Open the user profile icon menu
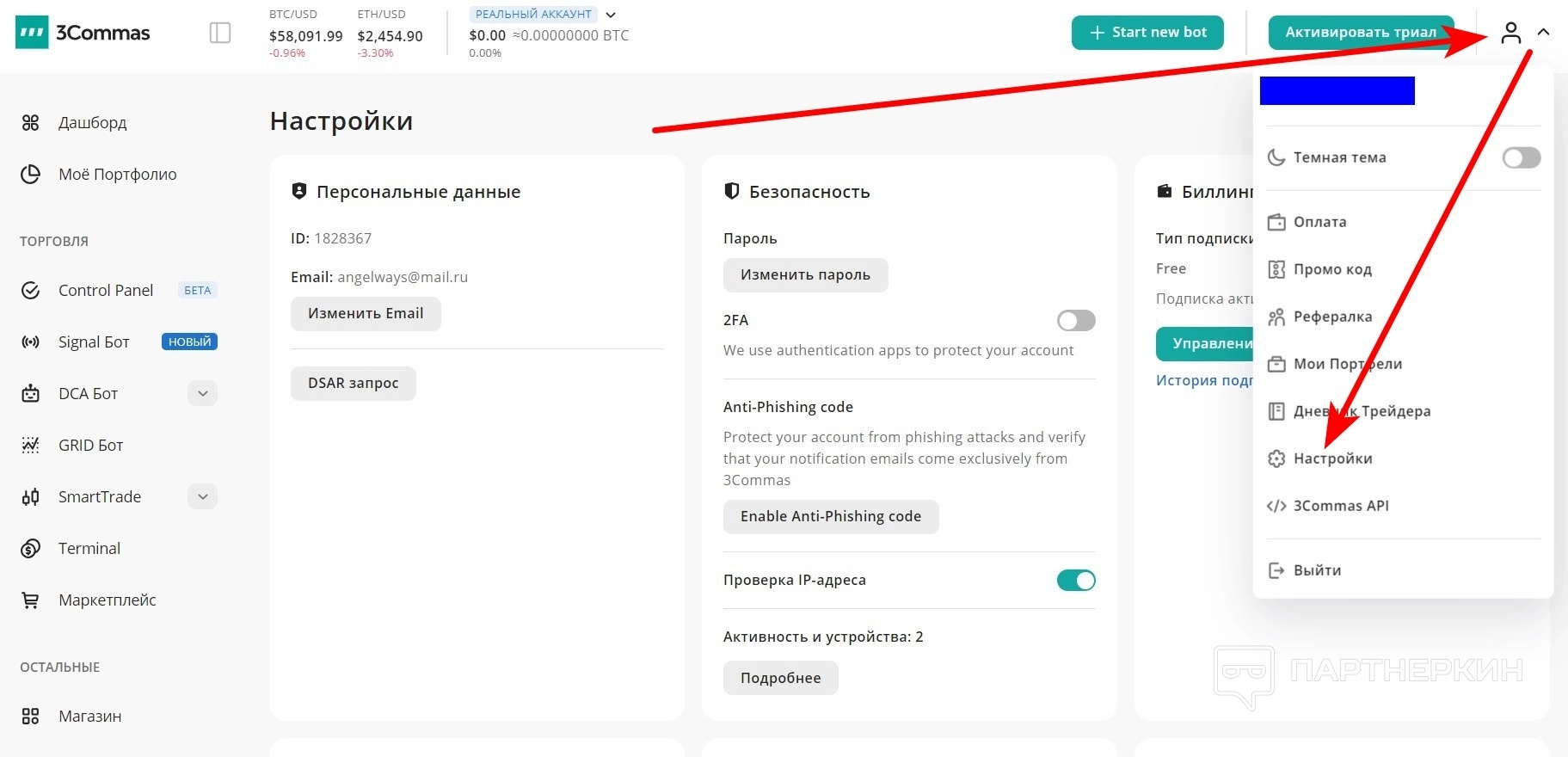This screenshot has width=1568, height=757. click(x=1511, y=33)
